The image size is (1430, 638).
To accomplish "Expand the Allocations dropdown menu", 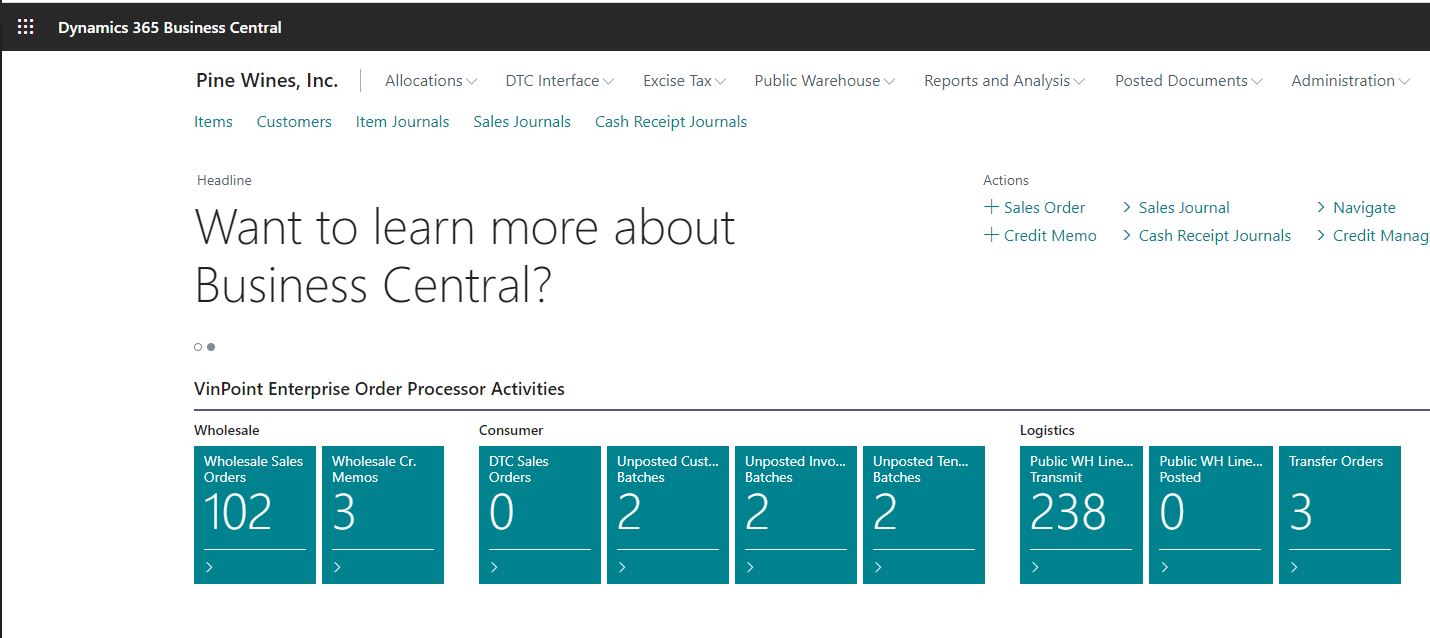I will click(431, 81).
